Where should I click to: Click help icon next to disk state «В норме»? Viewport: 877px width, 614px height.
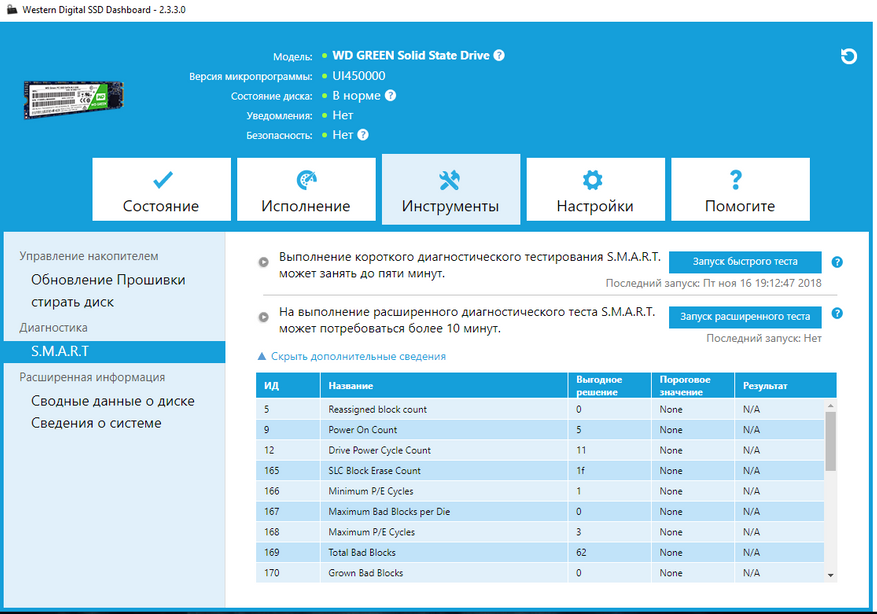pyautogui.click(x=390, y=96)
